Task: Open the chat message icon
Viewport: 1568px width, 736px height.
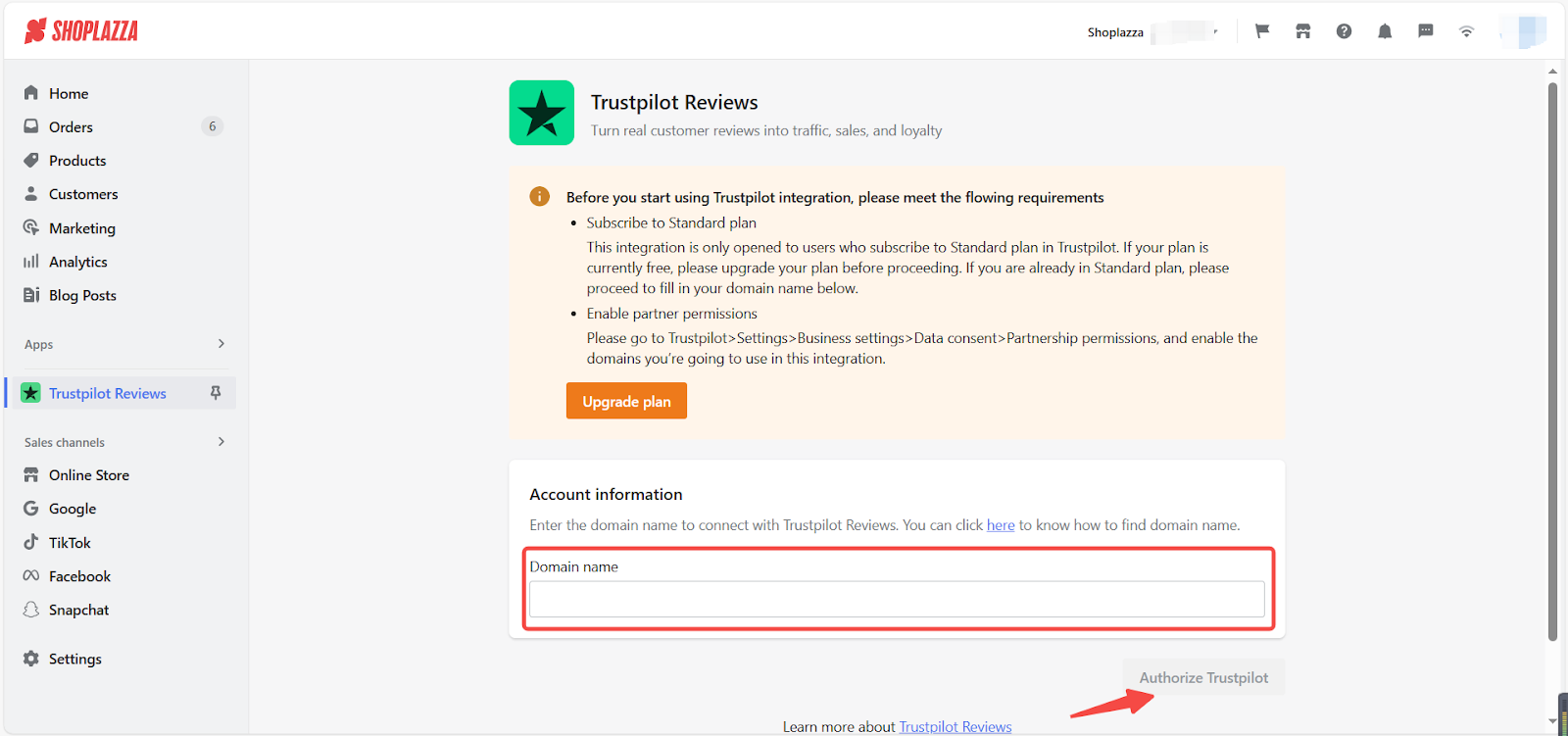Action: (x=1426, y=31)
